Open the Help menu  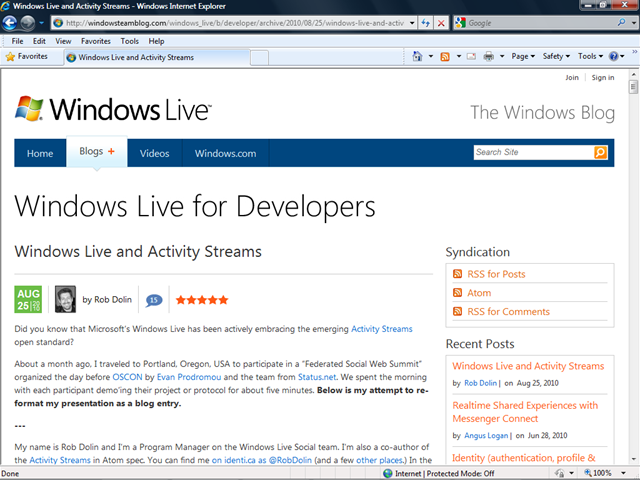(x=156, y=41)
